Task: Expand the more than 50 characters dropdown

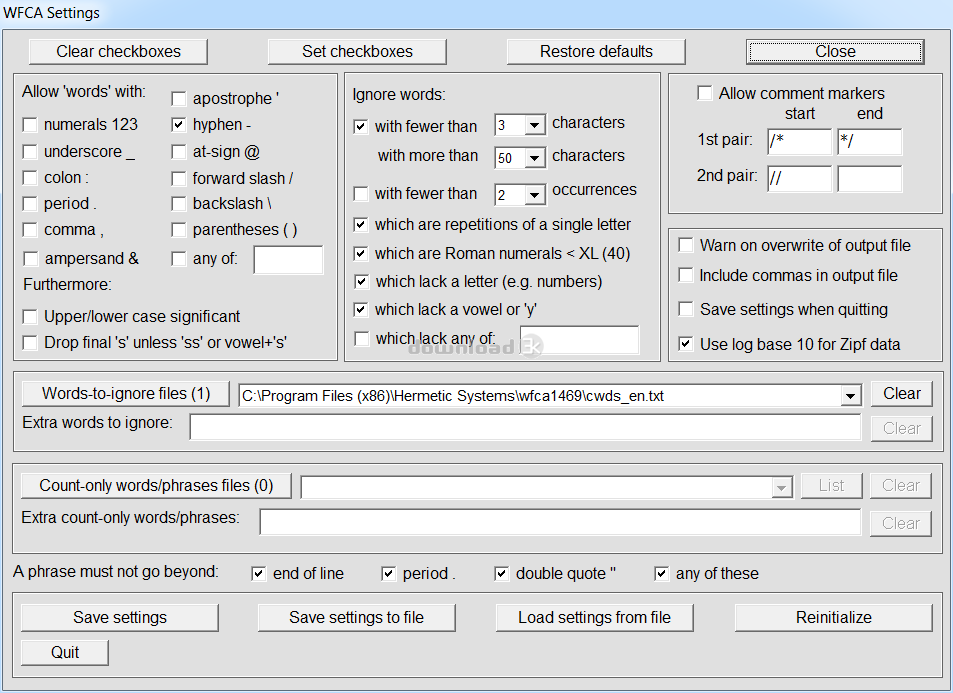Action: point(535,158)
